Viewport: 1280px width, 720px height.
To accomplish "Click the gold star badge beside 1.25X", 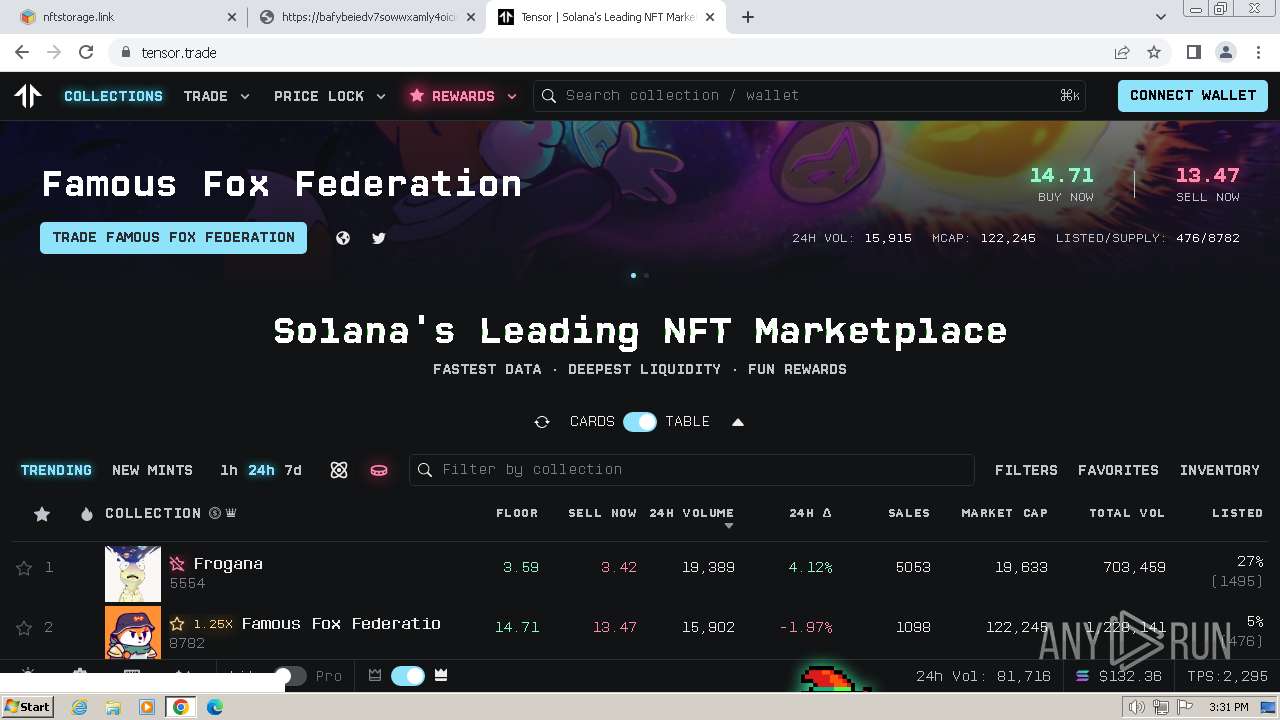I will point(177,624).
